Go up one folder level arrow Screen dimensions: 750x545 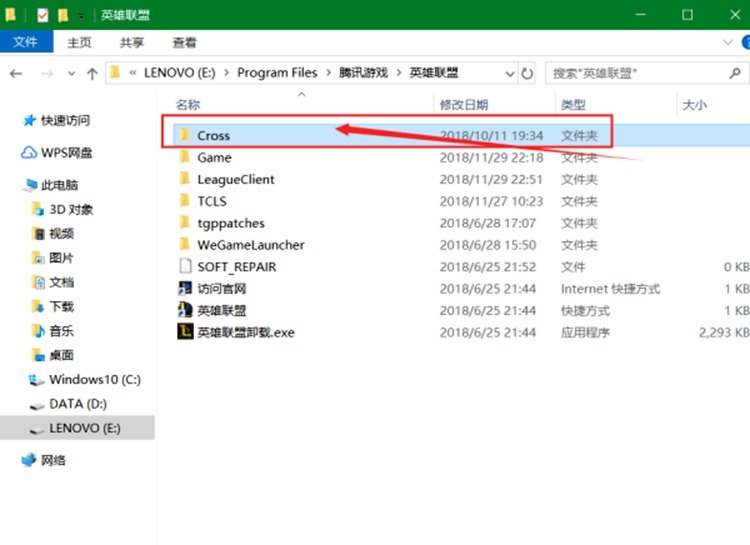[92, 73]
